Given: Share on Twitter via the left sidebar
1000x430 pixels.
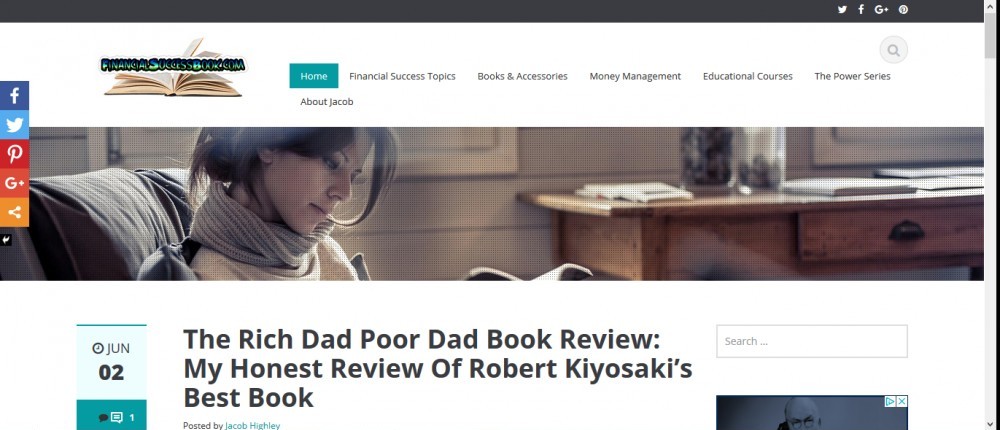Looking at the screenshot, I should tap(14, 124).
